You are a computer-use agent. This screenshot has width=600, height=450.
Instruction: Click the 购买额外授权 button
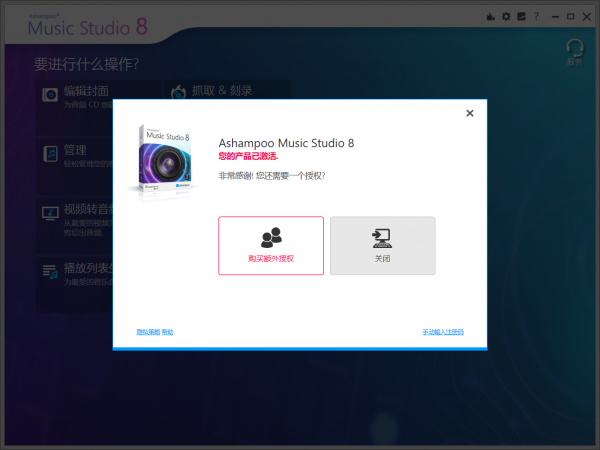click(271, 245)
